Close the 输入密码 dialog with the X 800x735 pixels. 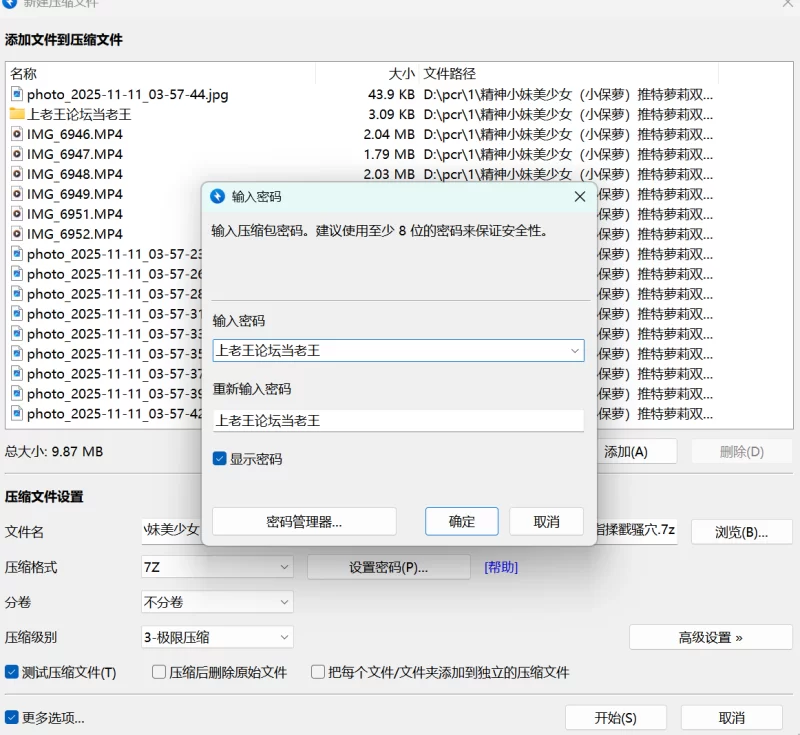[579, 197]
